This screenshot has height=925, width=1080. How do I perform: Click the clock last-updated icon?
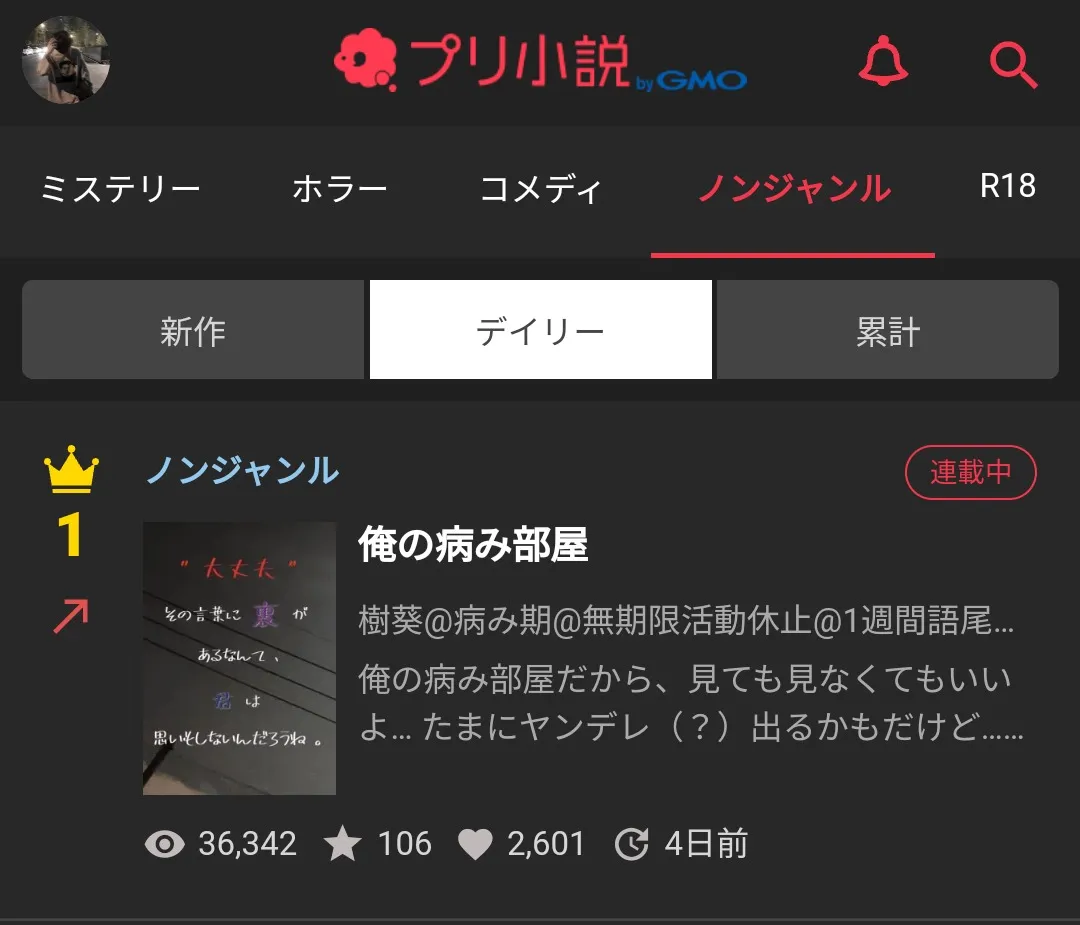(632, 844)
